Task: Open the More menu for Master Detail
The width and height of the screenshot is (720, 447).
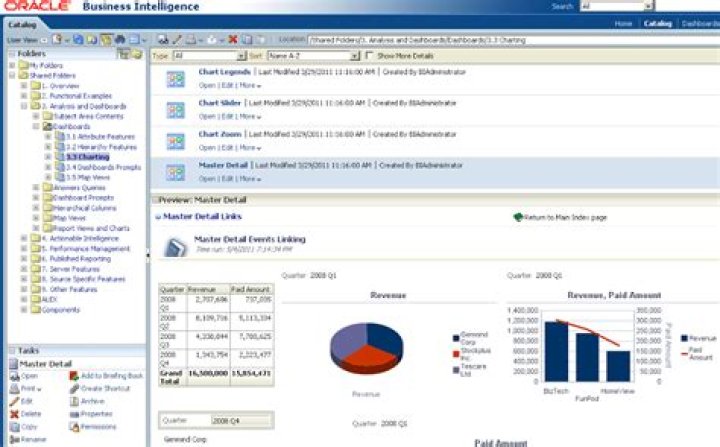Action: 250,179
